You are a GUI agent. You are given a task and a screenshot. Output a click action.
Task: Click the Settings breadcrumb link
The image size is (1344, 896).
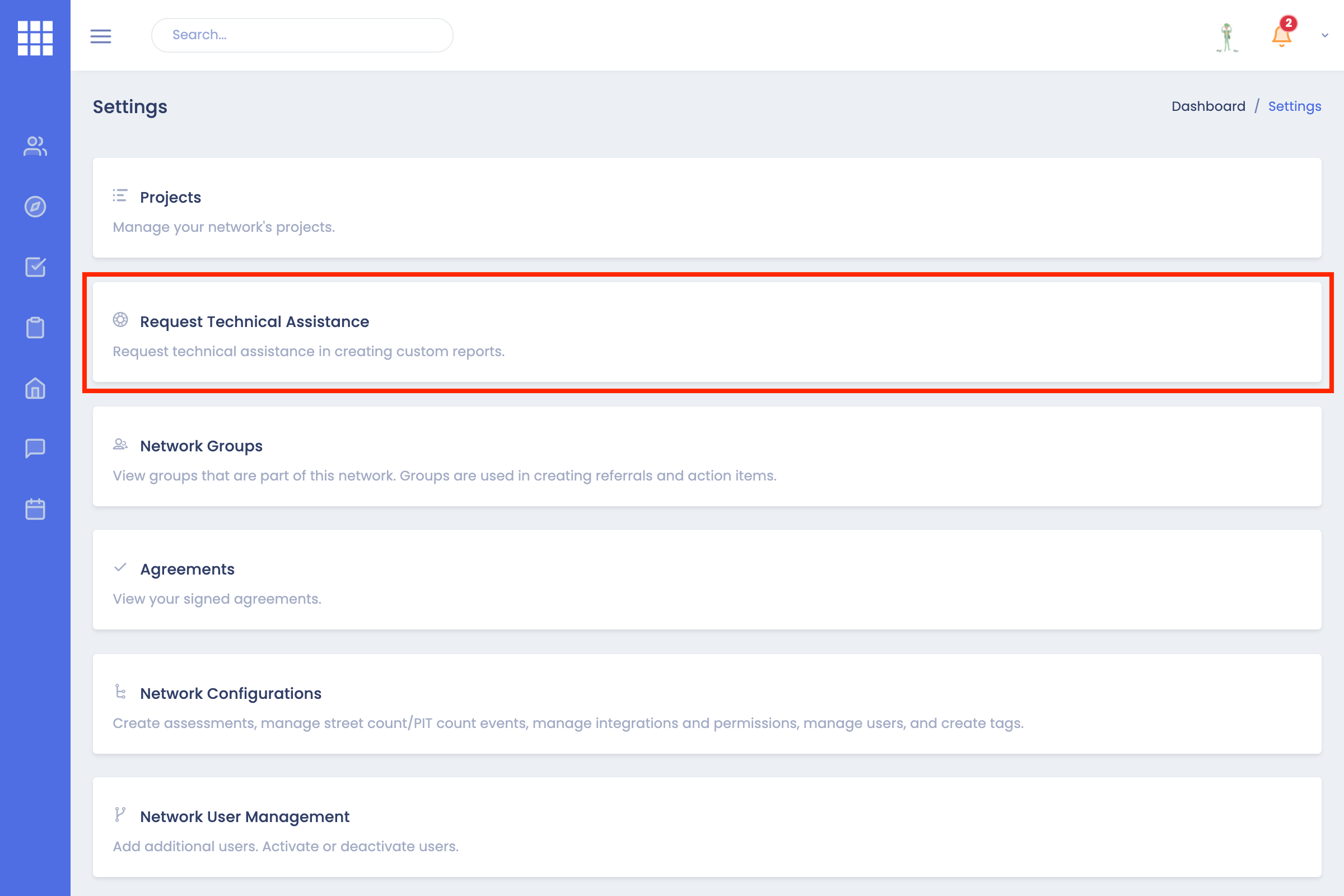click(1294, 106)
